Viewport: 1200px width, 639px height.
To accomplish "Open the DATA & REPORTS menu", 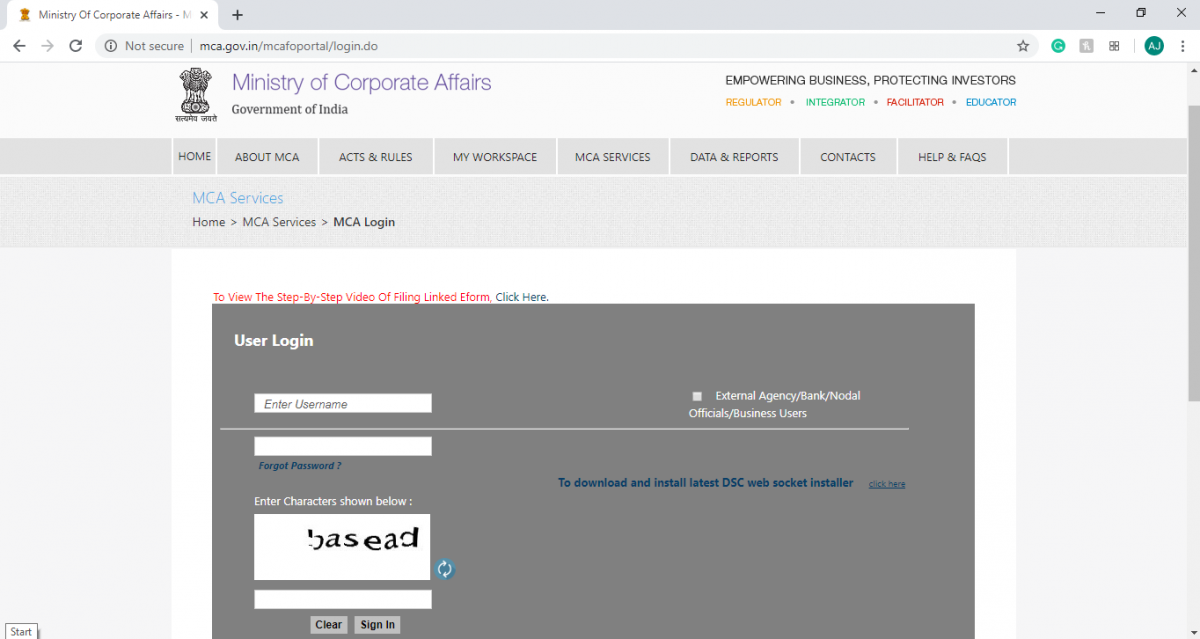I will pyautogui.click(x=734, y=156).
